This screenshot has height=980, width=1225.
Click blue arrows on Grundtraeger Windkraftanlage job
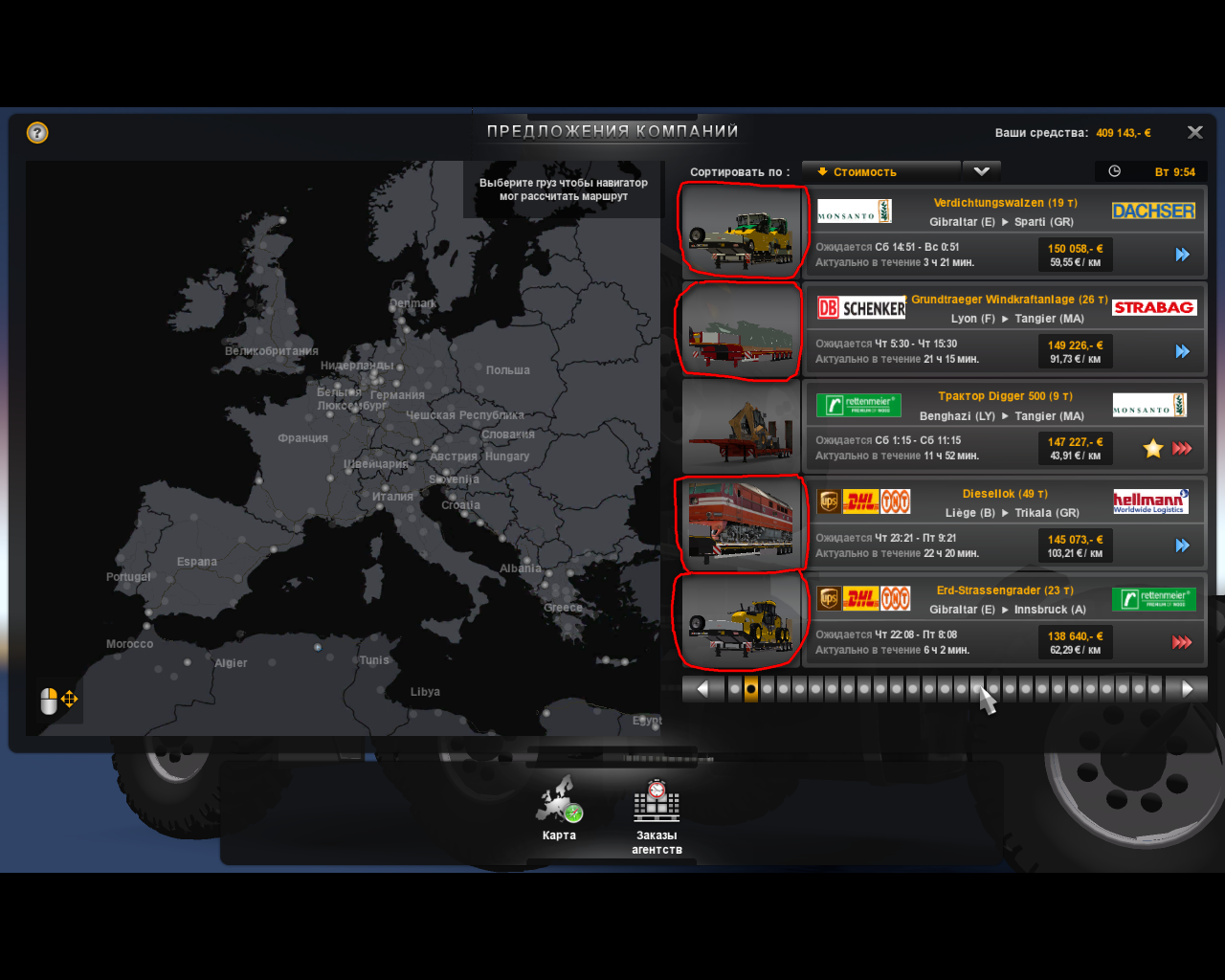click(1183, 351)
